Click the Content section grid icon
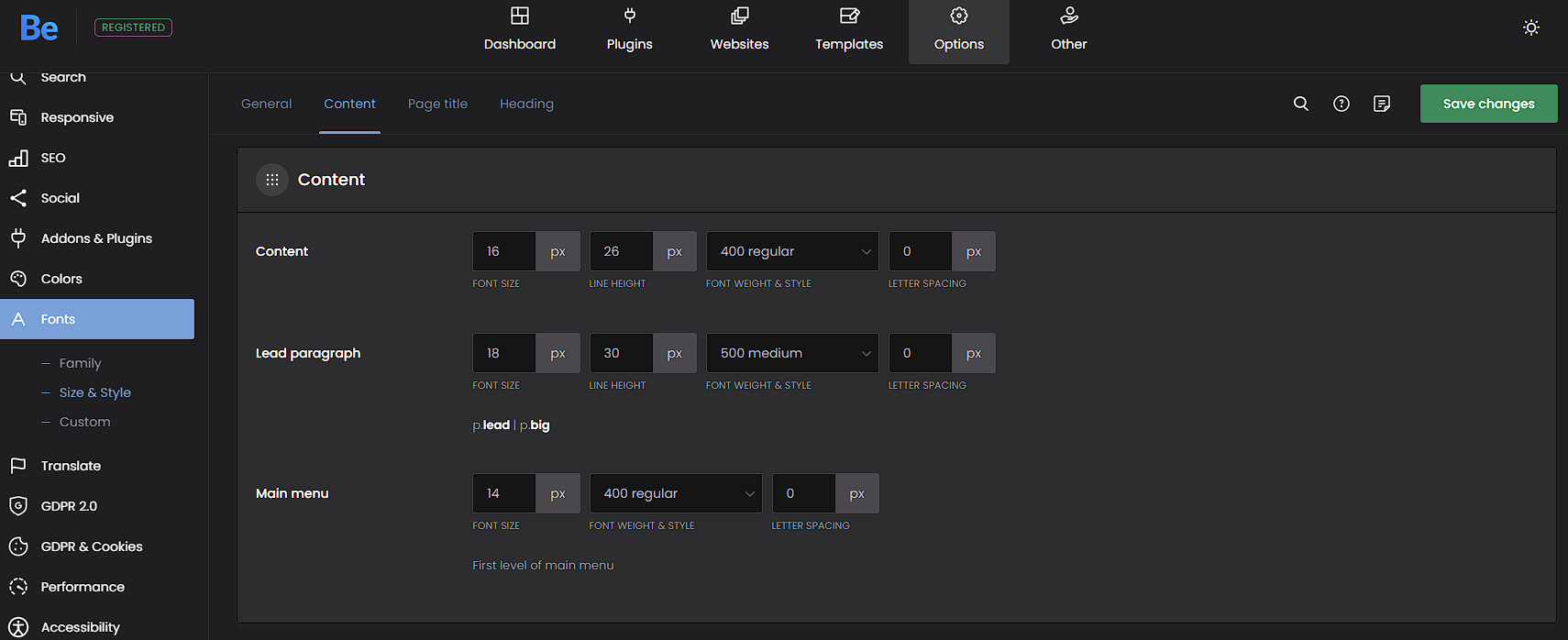 [272, 180]
